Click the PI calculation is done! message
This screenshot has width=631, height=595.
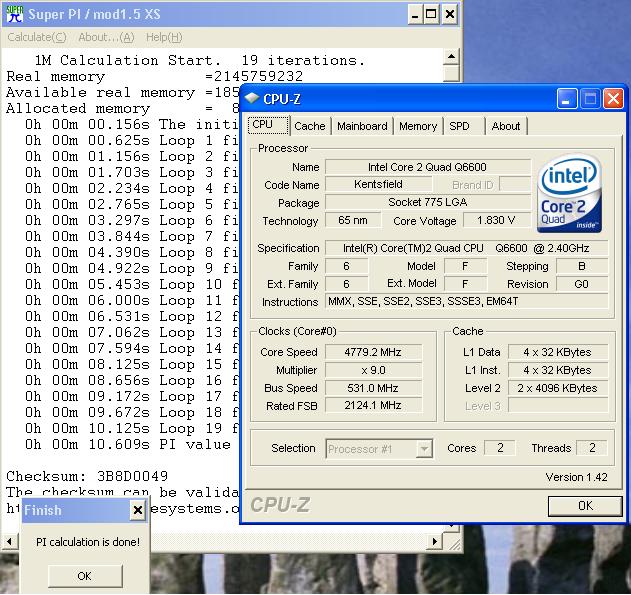(x=88, y=542)
